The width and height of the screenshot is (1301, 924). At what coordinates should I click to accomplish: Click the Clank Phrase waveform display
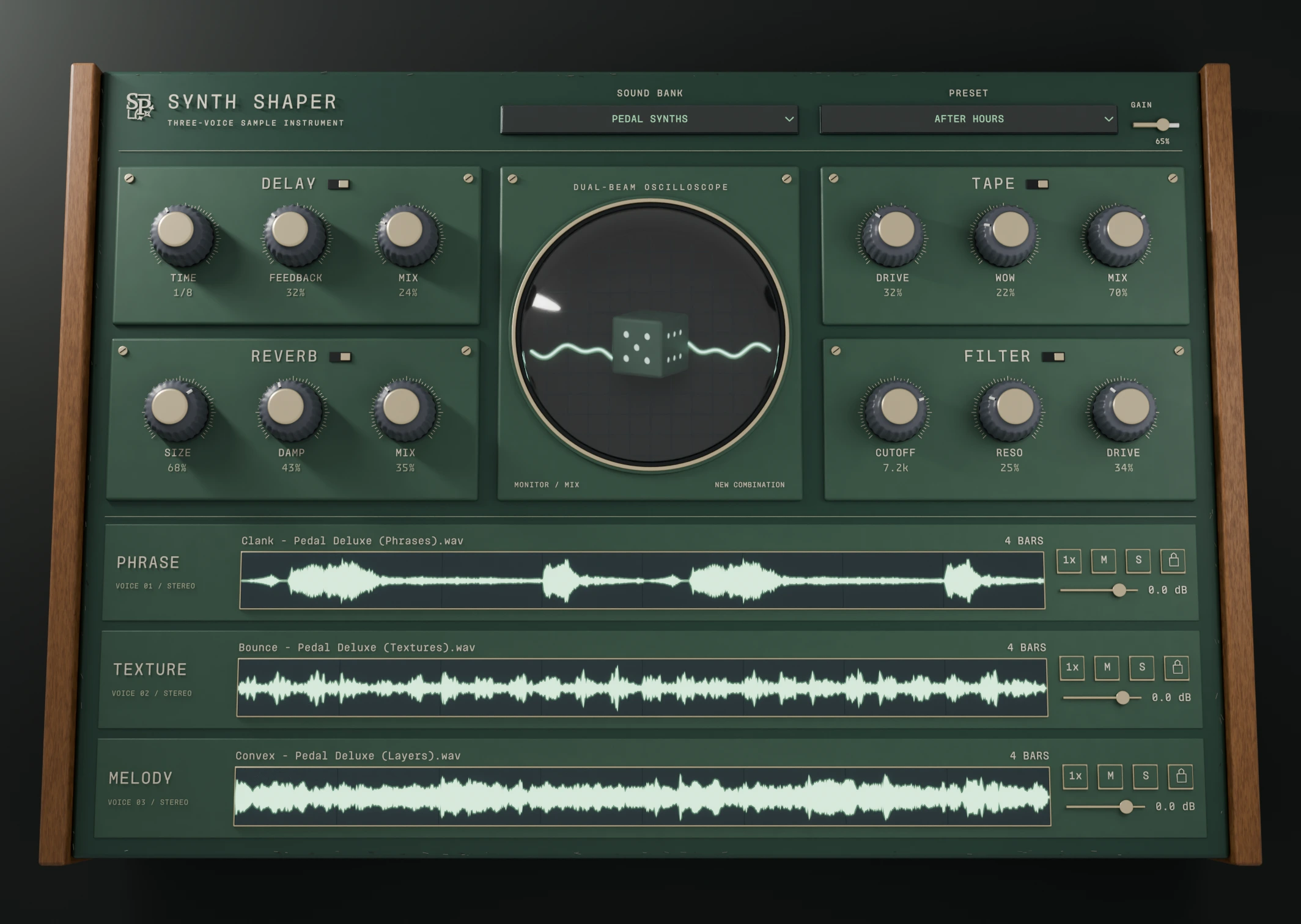click(642, 581)
